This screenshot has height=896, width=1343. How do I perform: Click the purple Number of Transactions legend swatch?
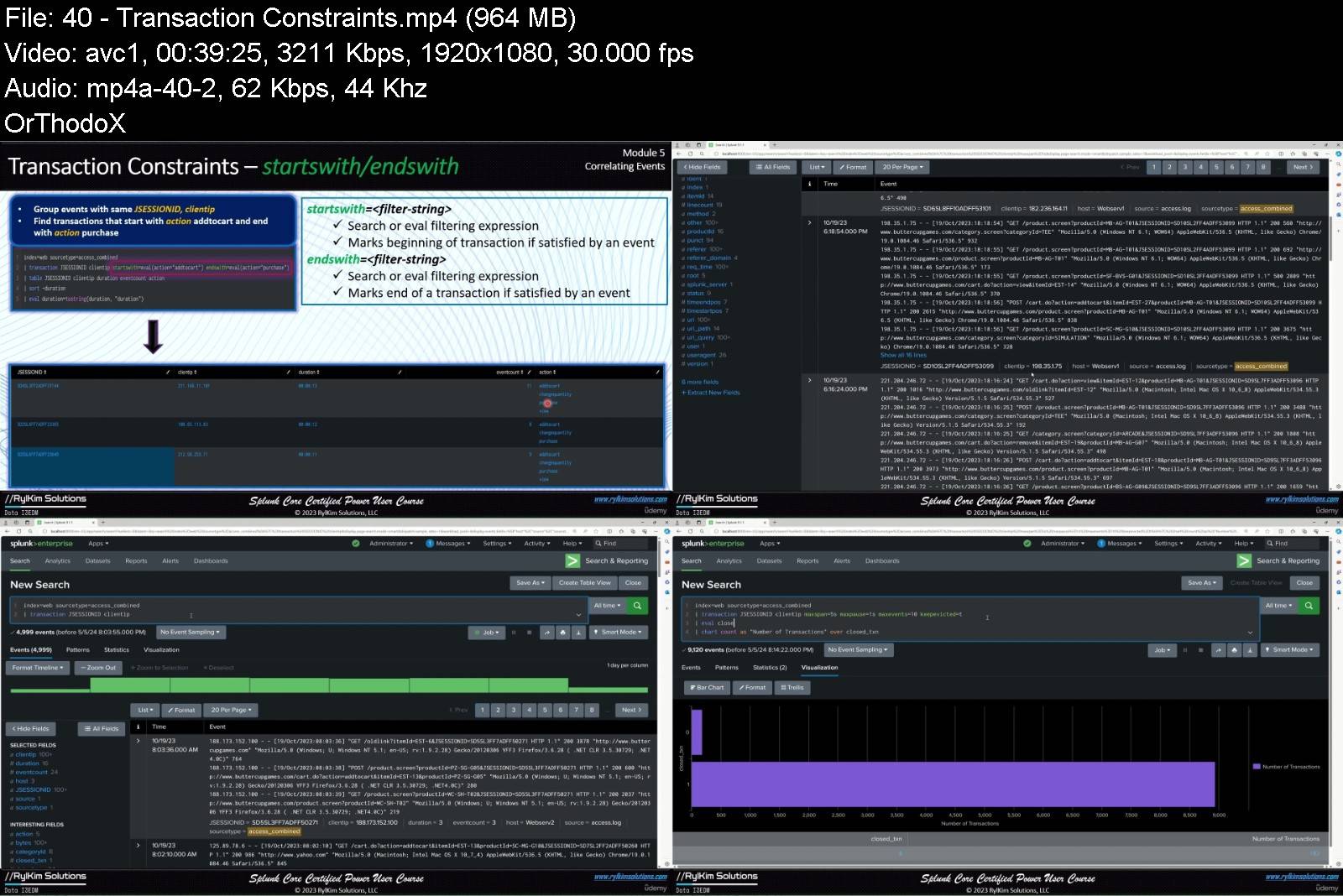coord(1256,767)
